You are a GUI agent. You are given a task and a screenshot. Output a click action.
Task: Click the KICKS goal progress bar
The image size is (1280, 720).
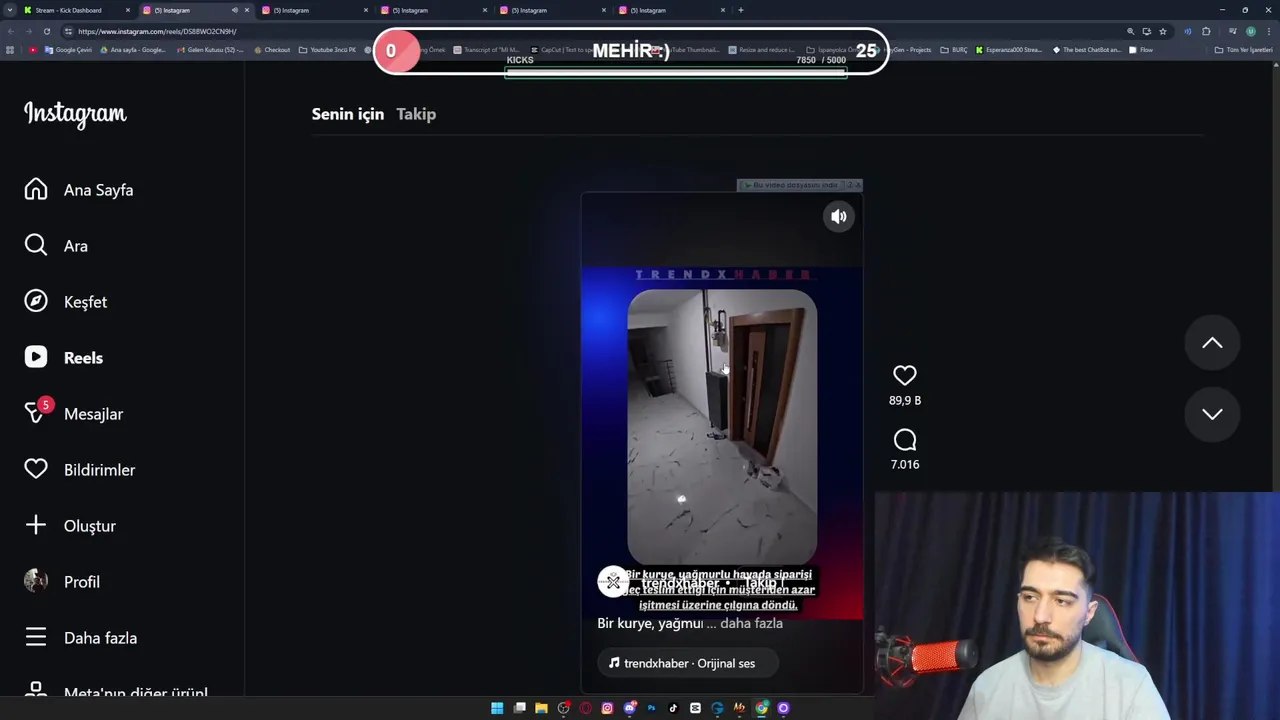point(676,72)
